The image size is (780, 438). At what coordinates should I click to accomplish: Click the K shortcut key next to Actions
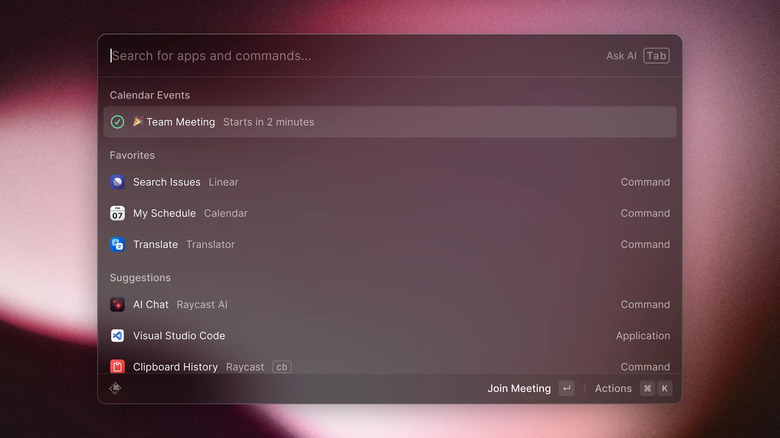[x=665, y=388]
